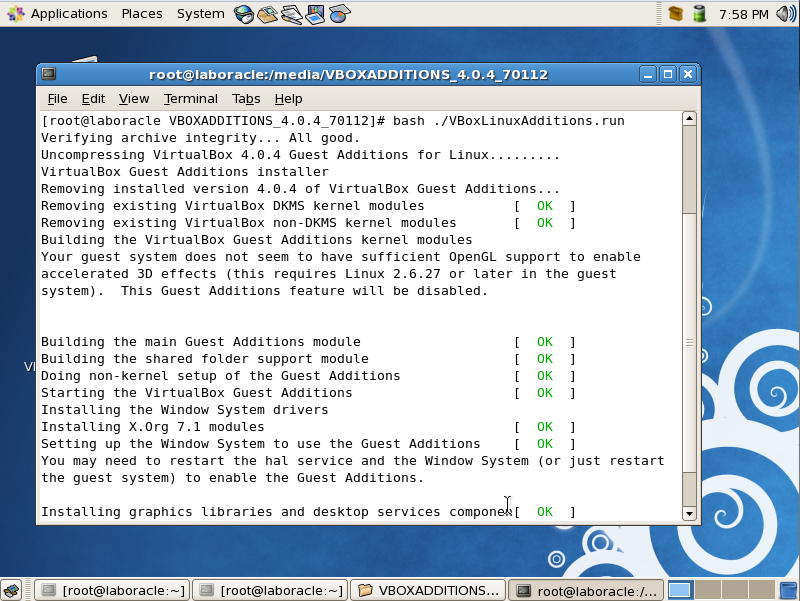Click the 'sufficient OpenGL support' warning line
The width and height of the screenshot is (800, 601).
tap(340, 257)
